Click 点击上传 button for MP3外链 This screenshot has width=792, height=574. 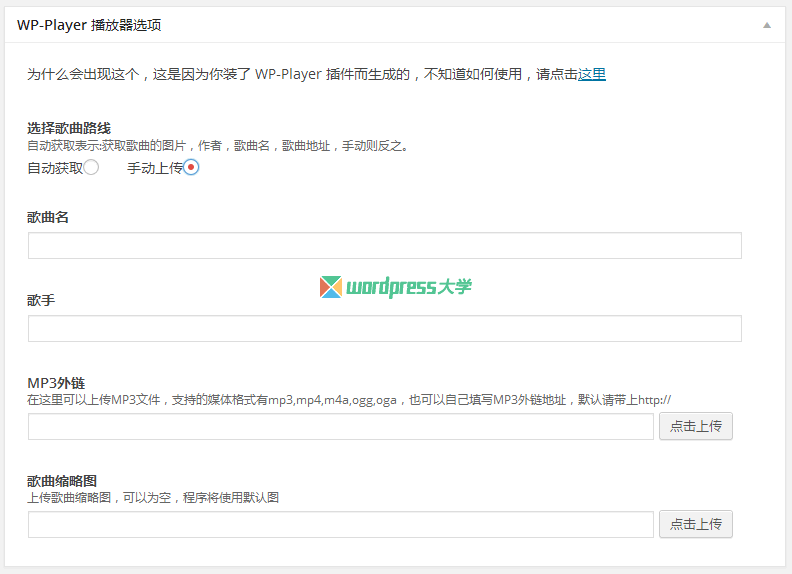tap(696, 426)
